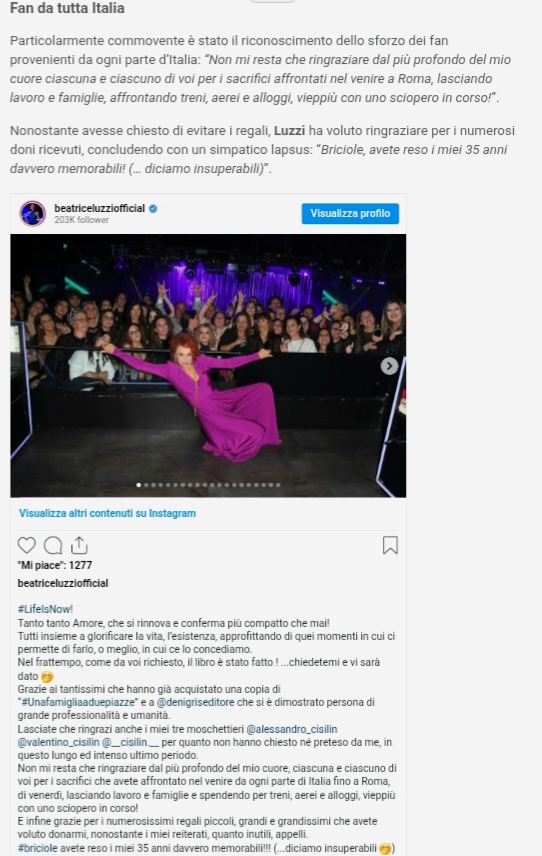Screen dimensions: 542x856
Task: Open the #briciole hashtag
Action: 37,848
